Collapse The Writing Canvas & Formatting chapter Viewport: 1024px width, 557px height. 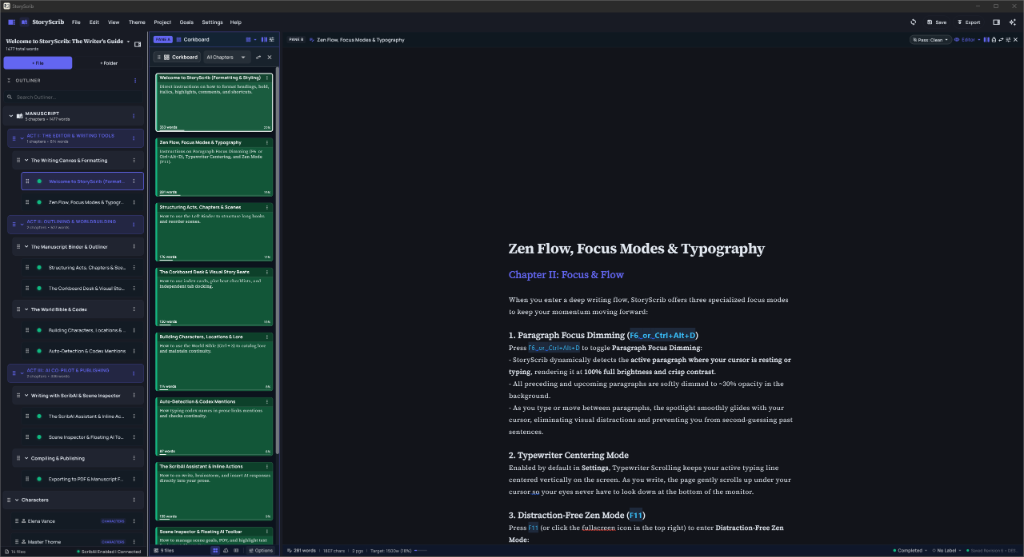click(x=26, y=160)
